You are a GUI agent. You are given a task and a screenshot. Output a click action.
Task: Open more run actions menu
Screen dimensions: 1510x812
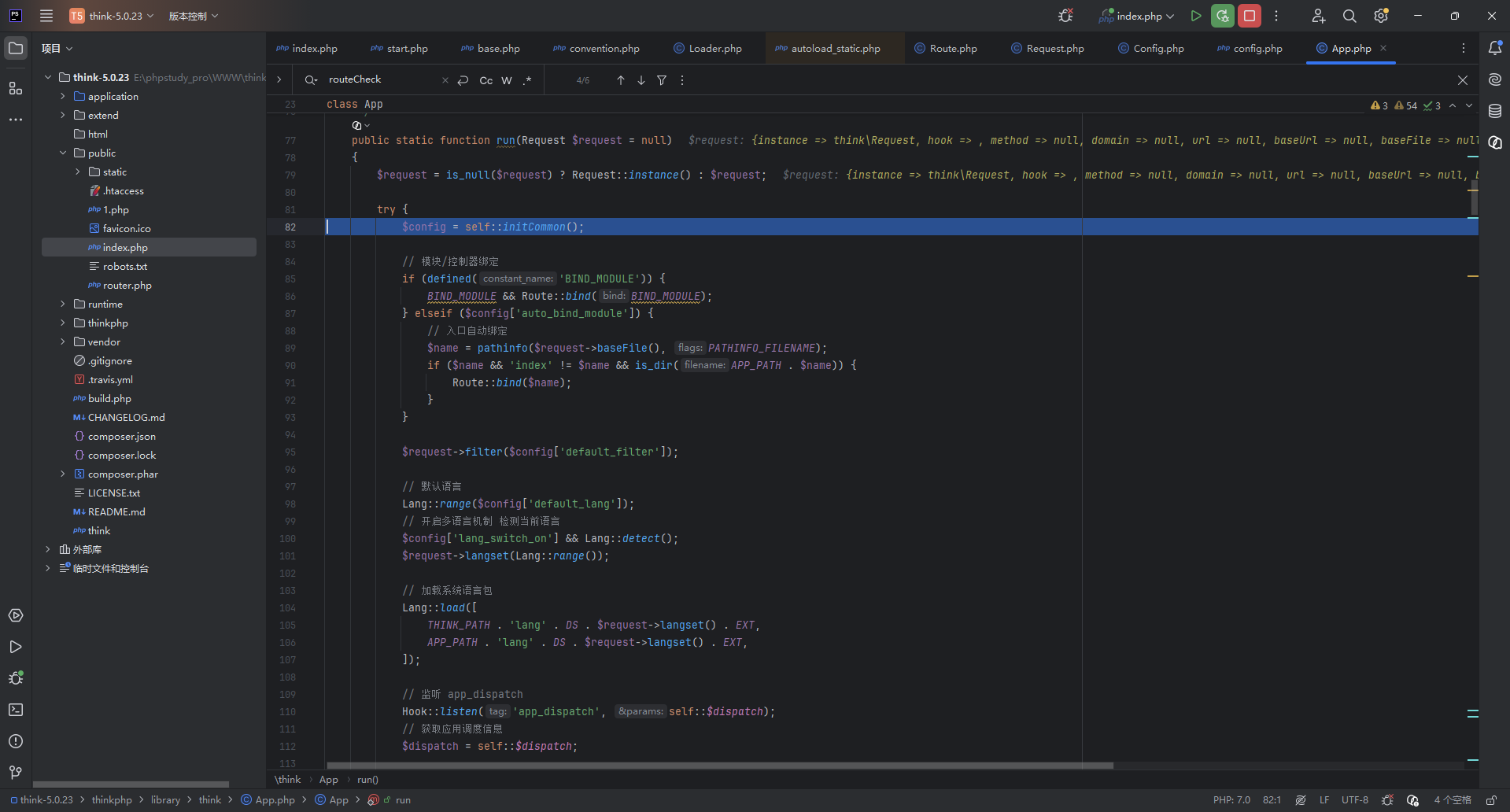coord(1276,16)
